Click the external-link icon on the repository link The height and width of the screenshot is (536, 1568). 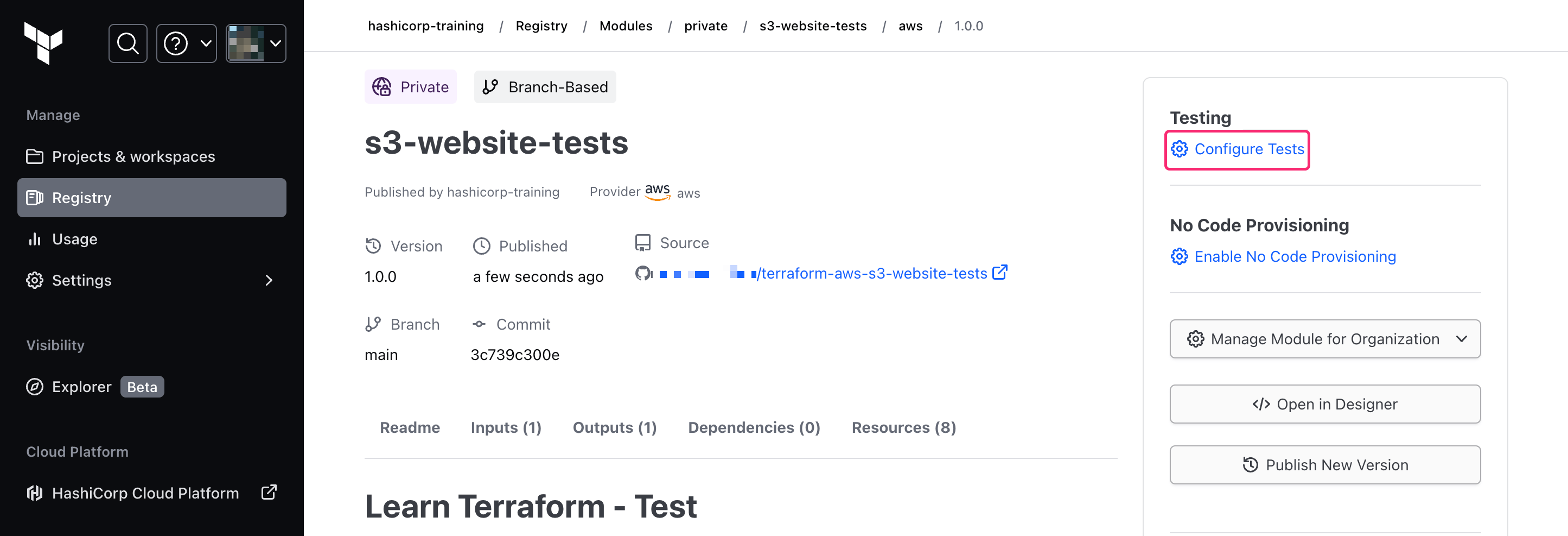click(1000, 273)
